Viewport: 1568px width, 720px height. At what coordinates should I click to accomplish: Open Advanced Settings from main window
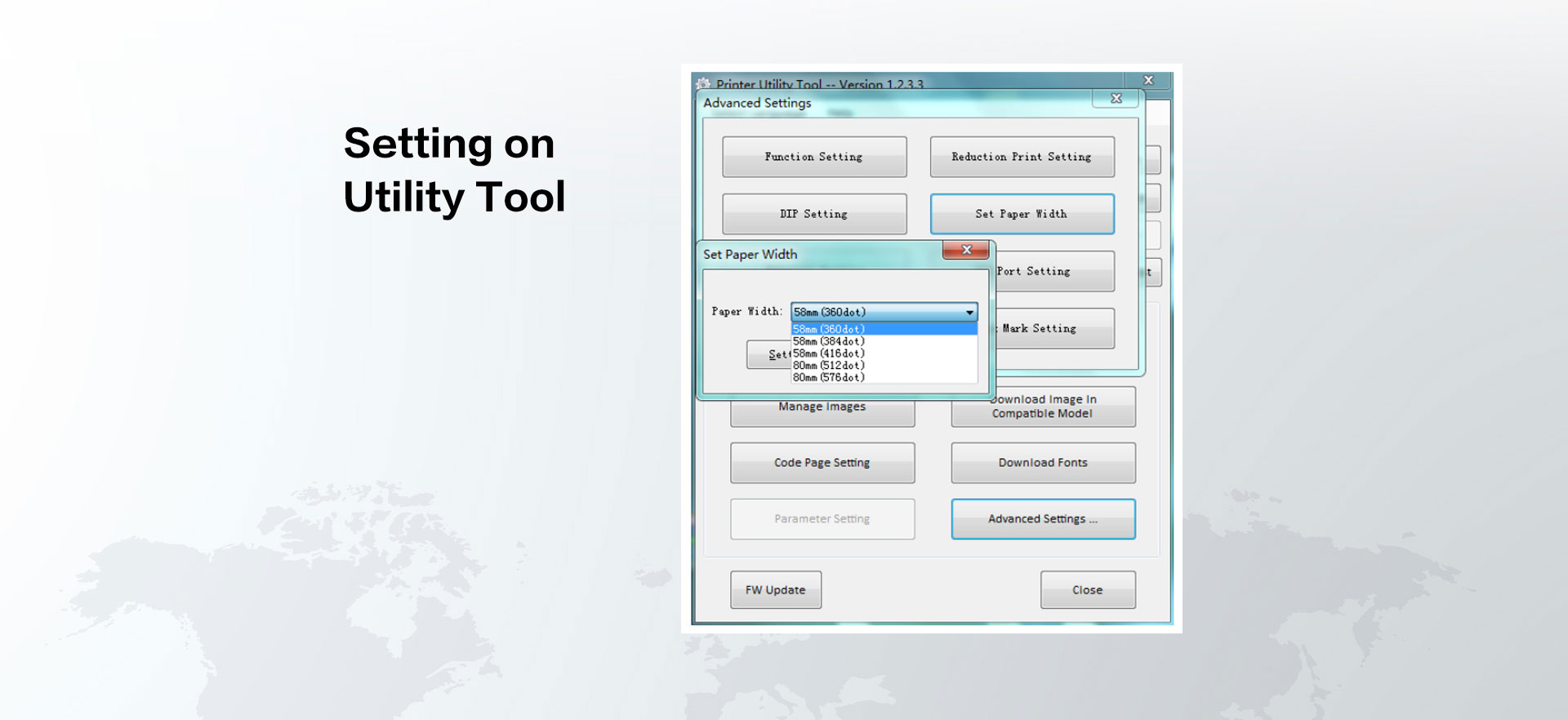pyautogui.click(x=1042, y=519)
